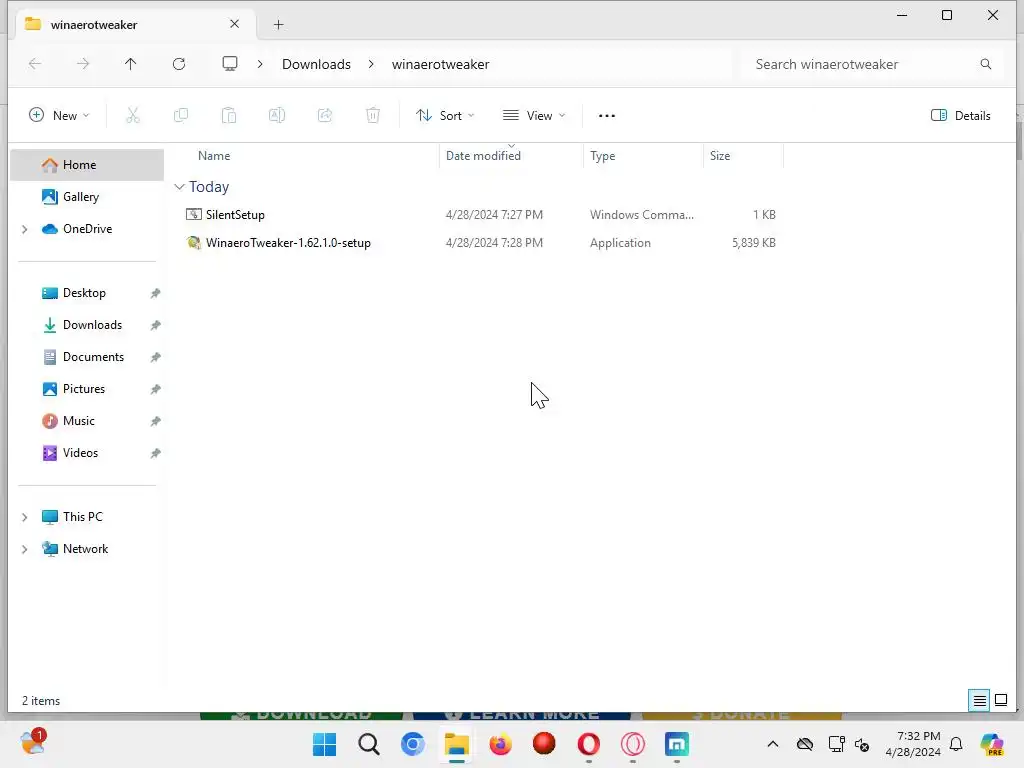Image resolution: width=1024 pixels, height=768 pixels.
Task: Open a new tab with plus button
Action: pyautogui.click(x=278, y=25)
